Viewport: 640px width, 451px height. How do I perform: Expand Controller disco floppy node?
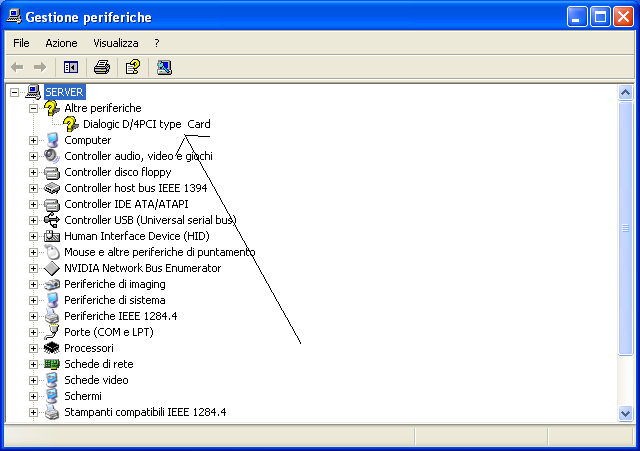pos(33,172)
